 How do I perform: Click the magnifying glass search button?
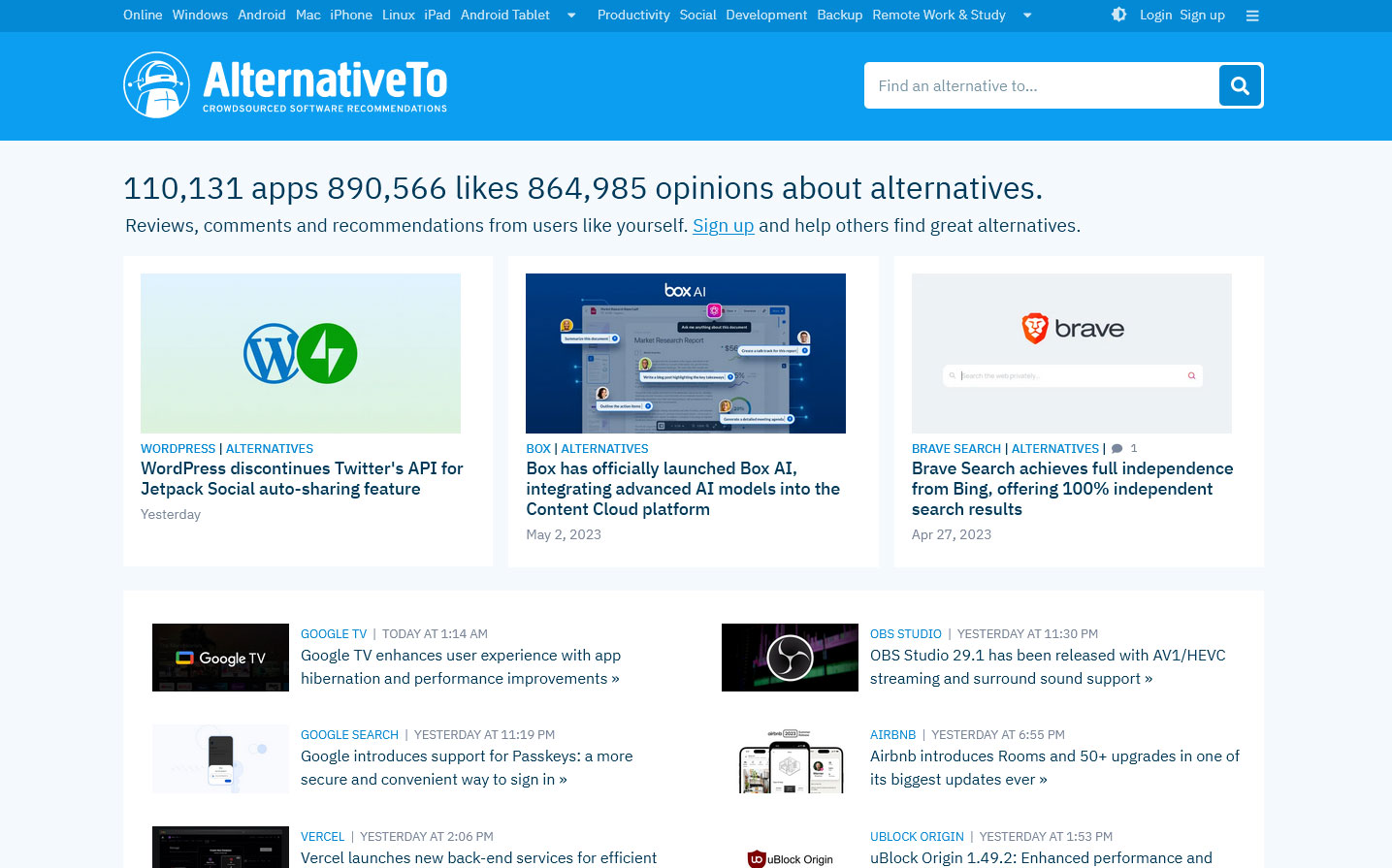1240,85
